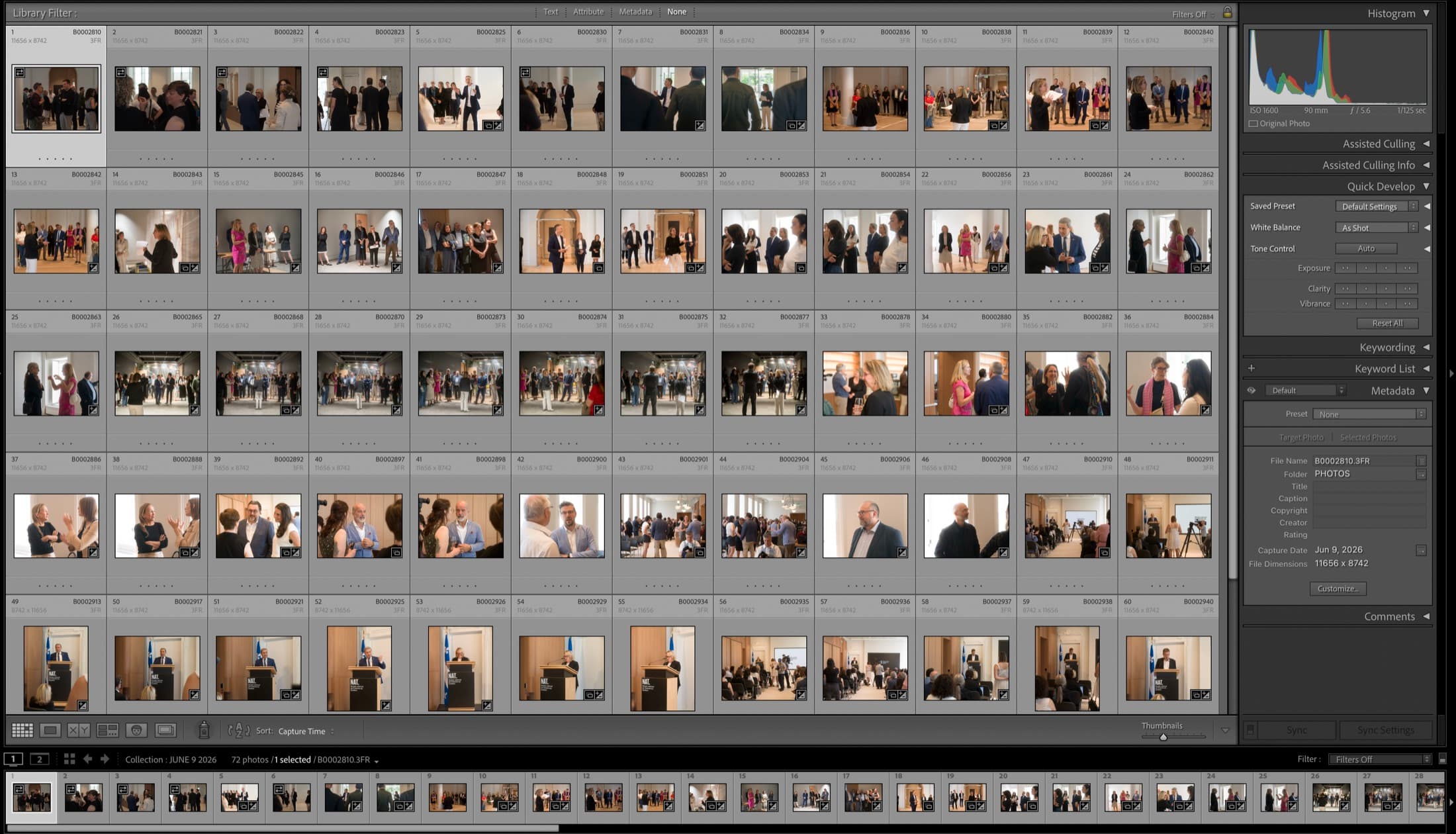
Task: Click the Sync button
Action: pyautogui.click(x=1297, y=729)
